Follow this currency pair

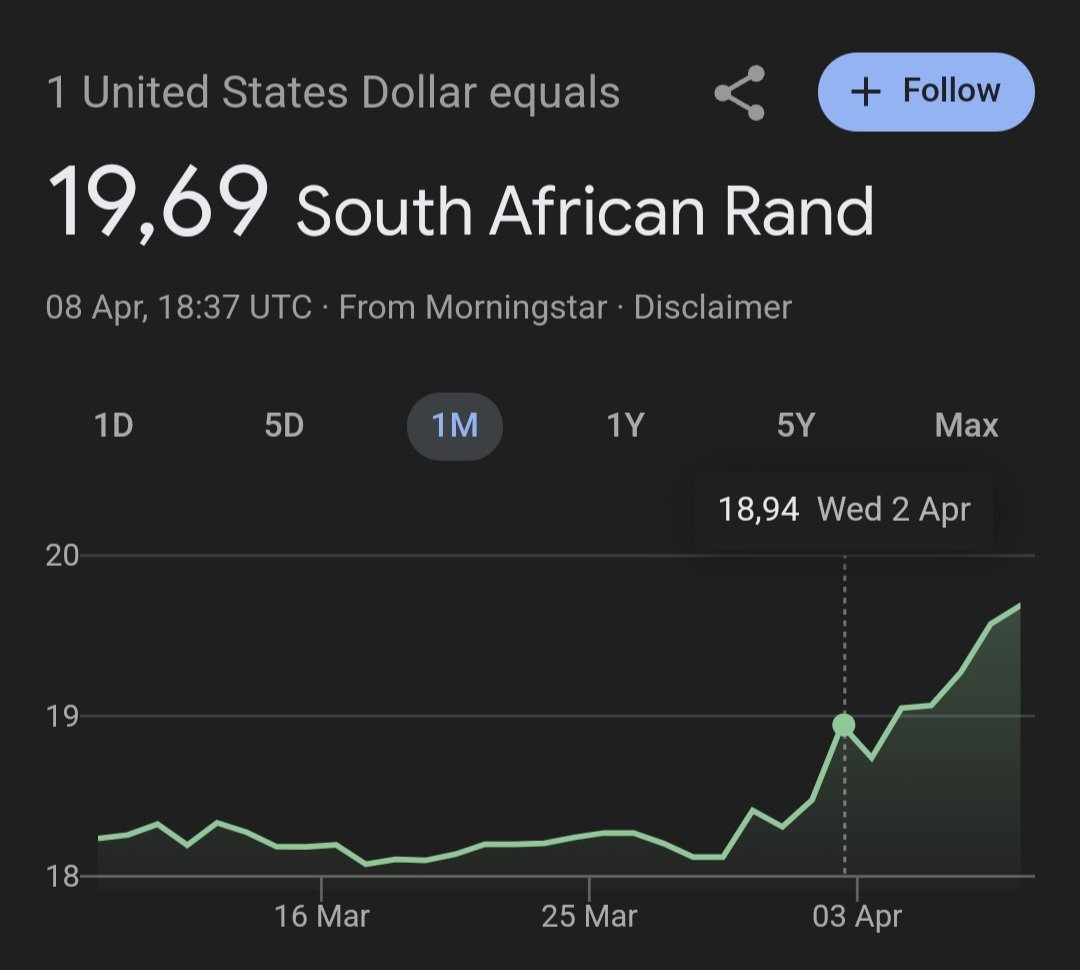(926, 92)
